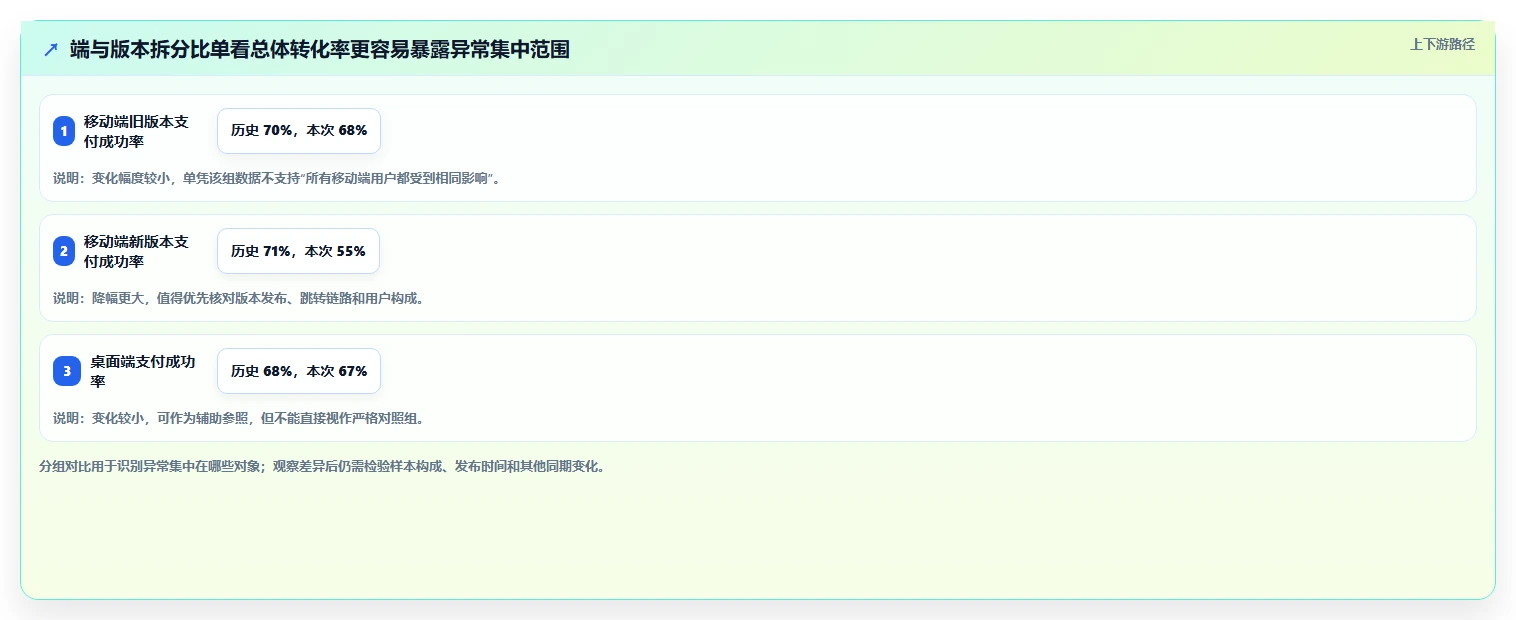Click the note 说明:降幅更大,值得优先核对版本发布

(238, 298)
